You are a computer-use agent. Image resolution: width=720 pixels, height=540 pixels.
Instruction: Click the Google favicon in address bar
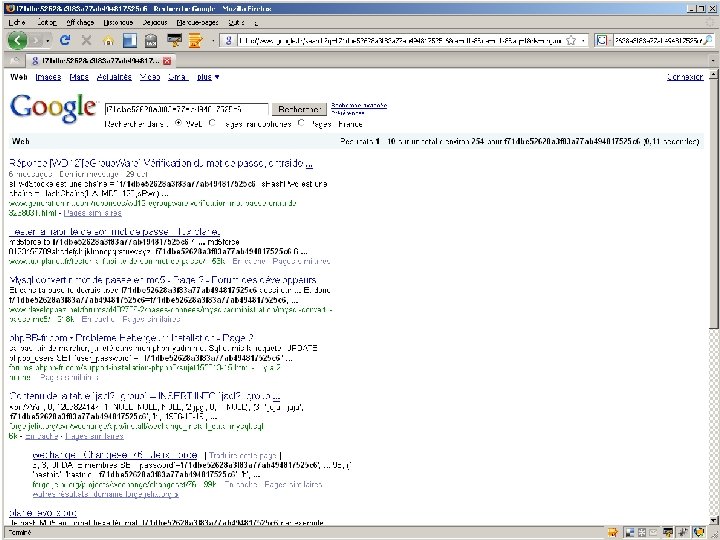pyautogui.click(x=228, y=41)
